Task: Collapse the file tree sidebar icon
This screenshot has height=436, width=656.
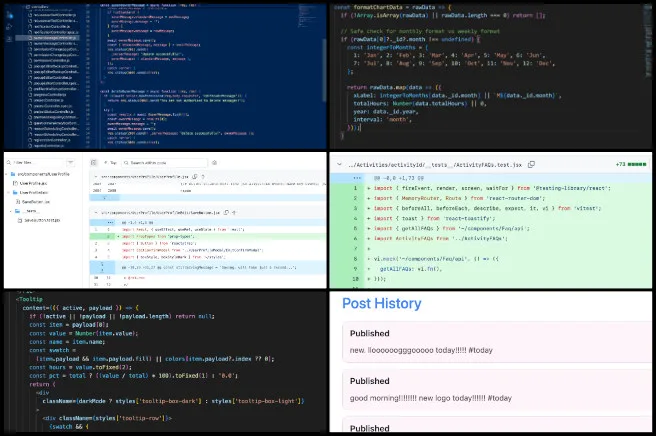Action: click(x=94, y=162)
